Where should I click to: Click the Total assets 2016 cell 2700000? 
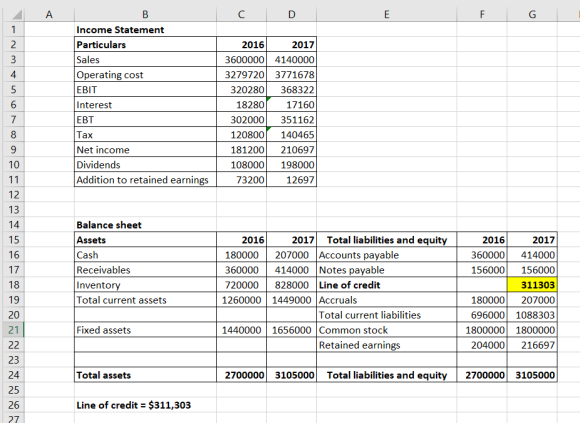(x=242, y=375)
